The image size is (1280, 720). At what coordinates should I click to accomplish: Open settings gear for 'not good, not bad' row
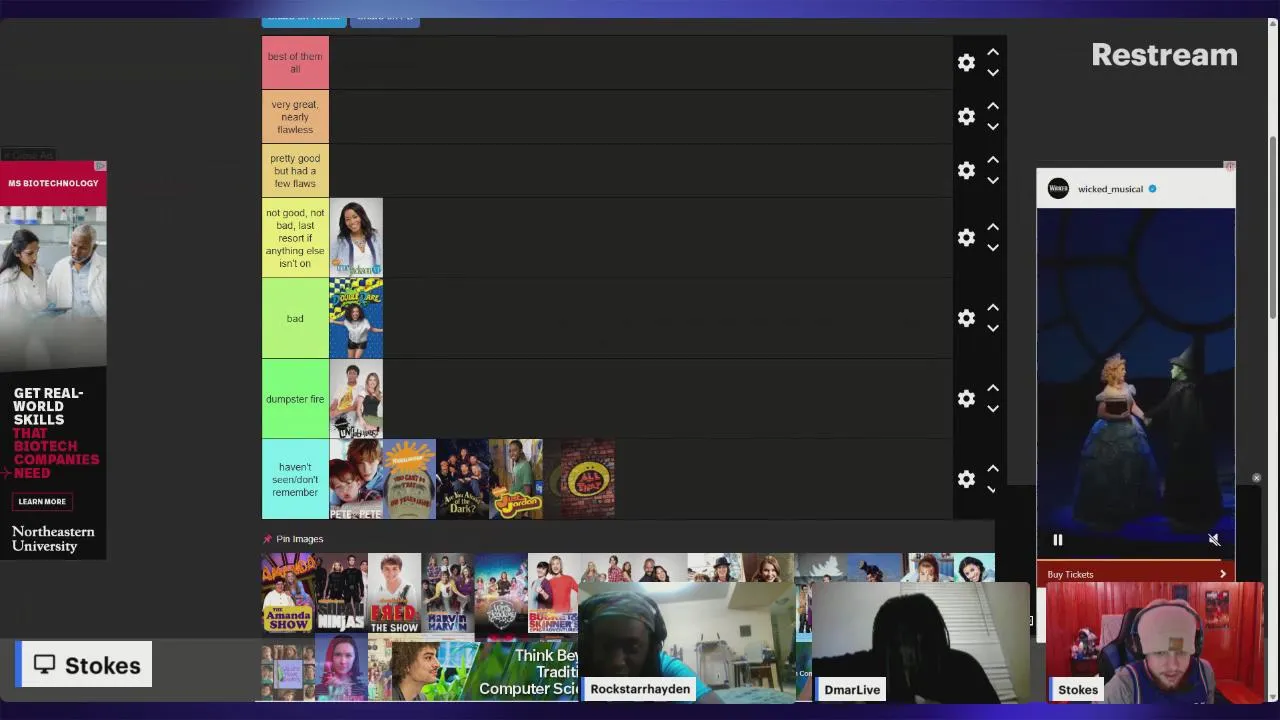tap(966, 238)
